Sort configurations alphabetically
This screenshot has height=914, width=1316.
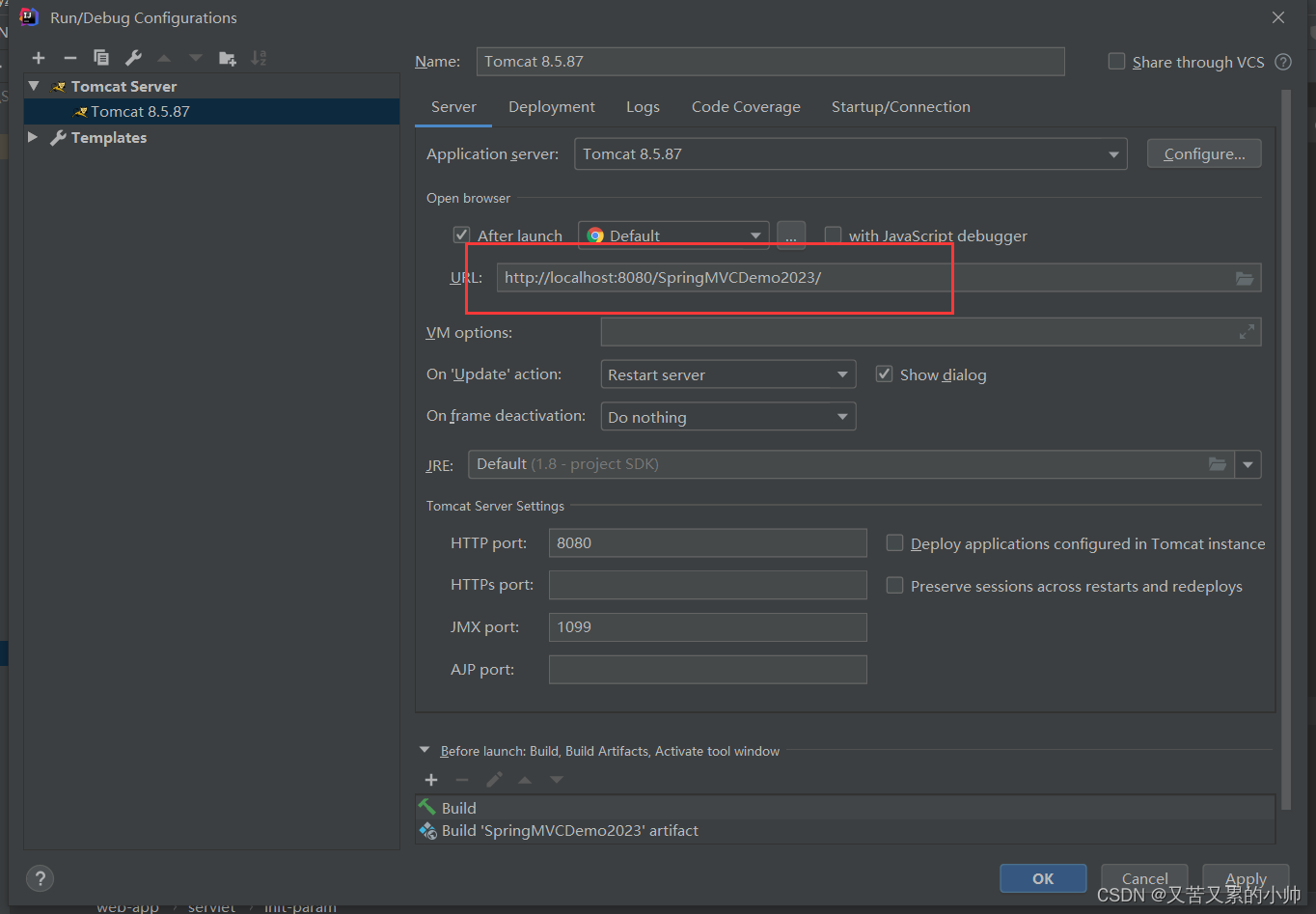click(x=259, y=59)
